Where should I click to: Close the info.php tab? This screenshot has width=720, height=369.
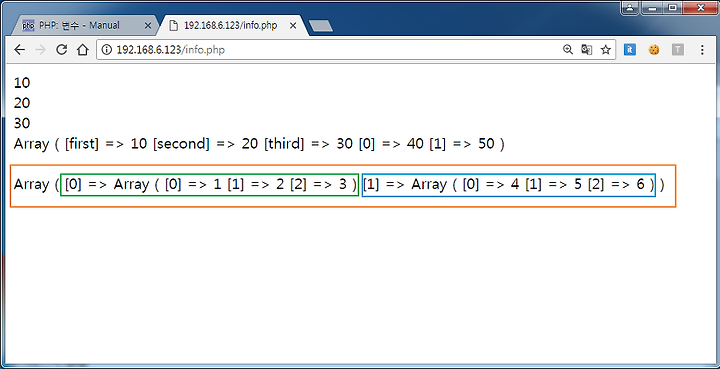[x=293, y=26]
